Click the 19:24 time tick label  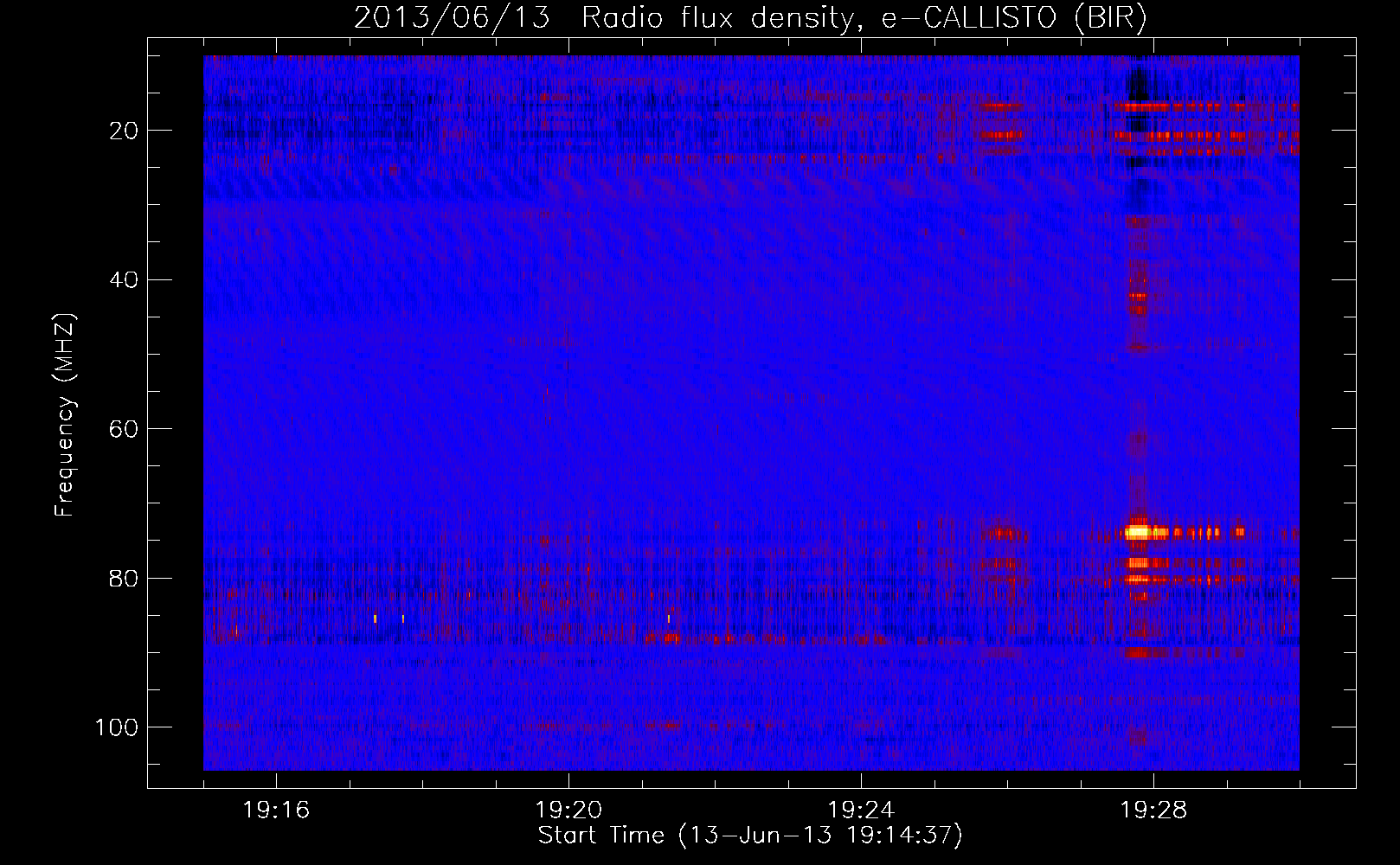(861, 811)
